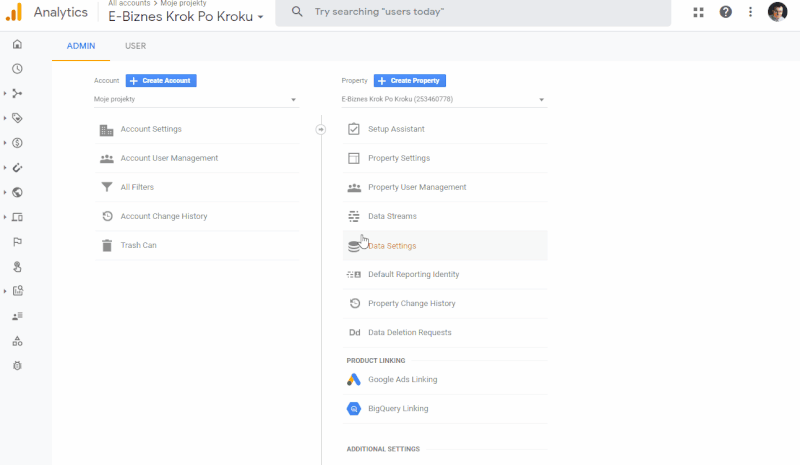Viewport: 800px width, 465px height.
Task: Open Realtime clock icon in sidebar
Action: pyautogui.click(x=17, y=69)
